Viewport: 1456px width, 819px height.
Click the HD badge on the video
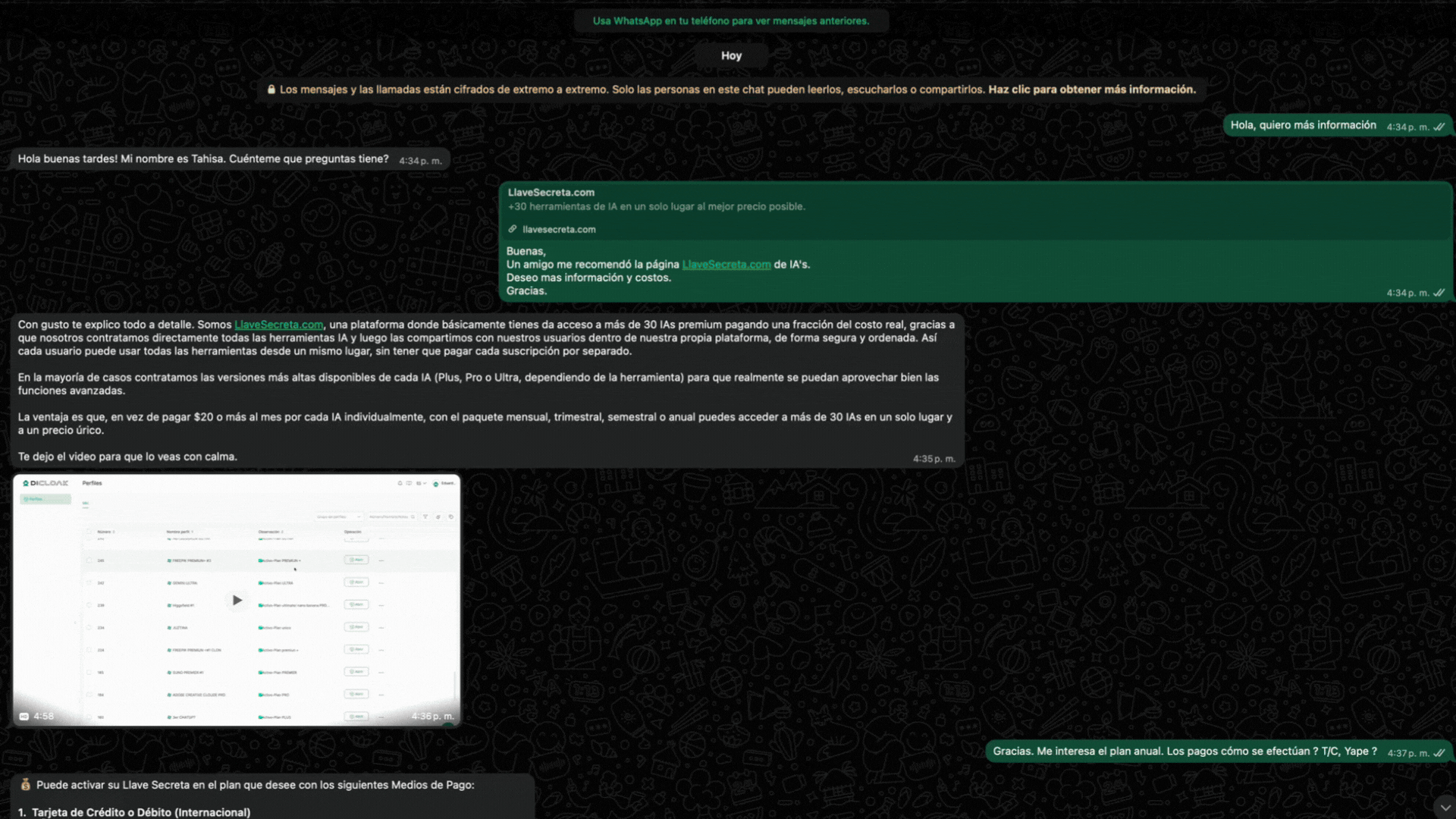(x=24, y=717)
